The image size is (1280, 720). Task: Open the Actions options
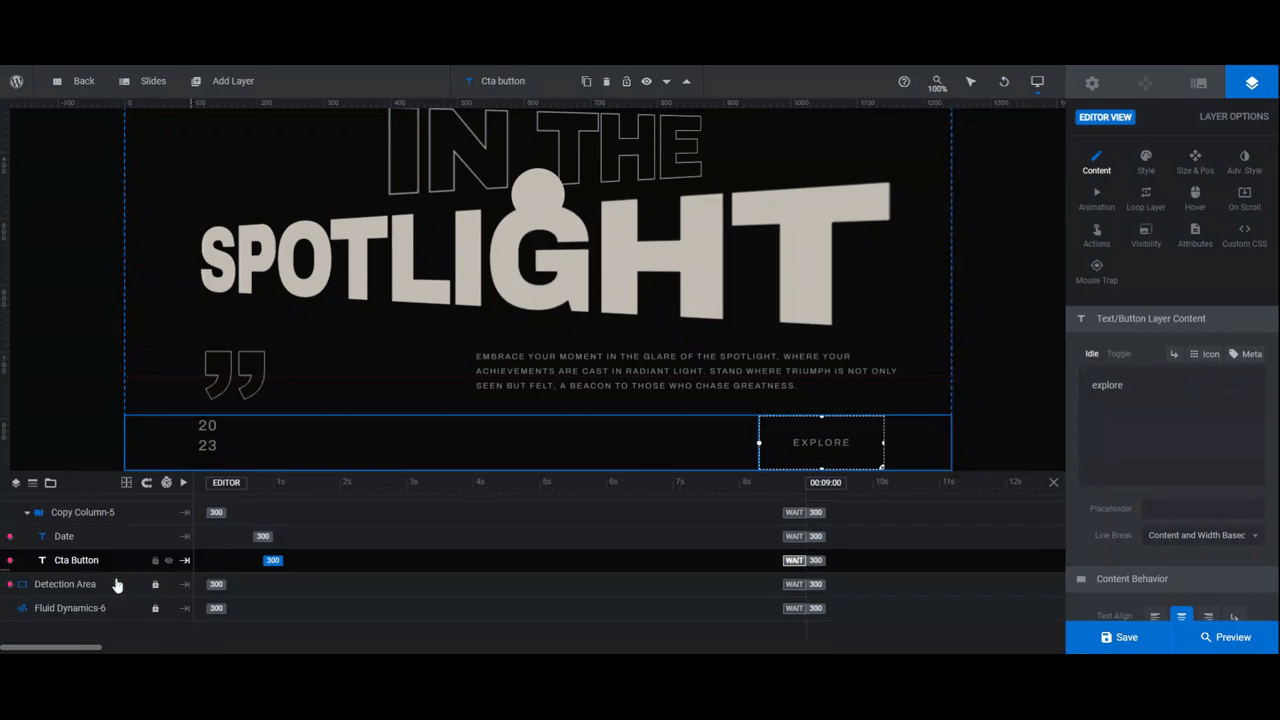[1096, 236]
